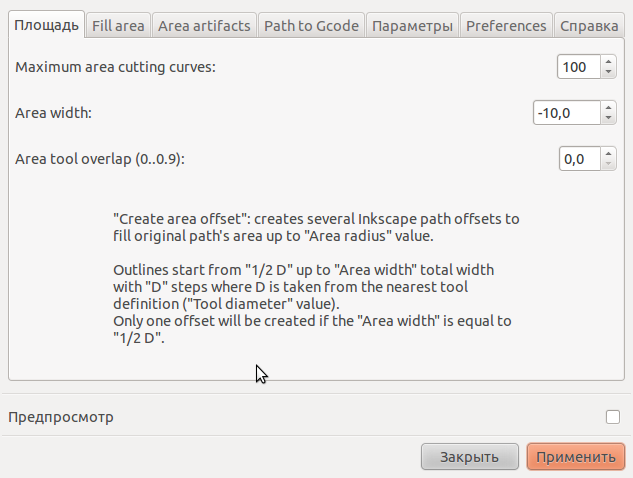Image resolution: width=633 pixels, height=478 pixels.
Task: Select the Площадь tab
Action: [x=46, y=25]
